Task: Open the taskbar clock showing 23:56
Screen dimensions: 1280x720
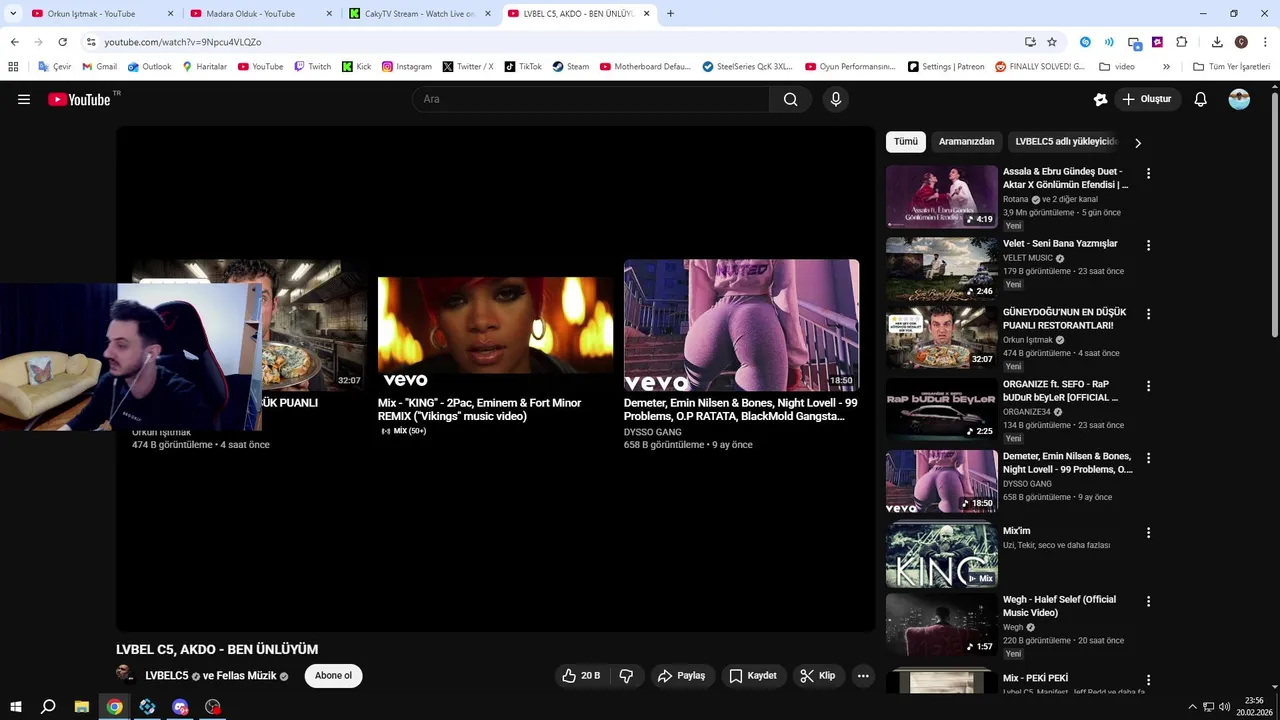Action: pyautogui.click(x=1254, y=707)
